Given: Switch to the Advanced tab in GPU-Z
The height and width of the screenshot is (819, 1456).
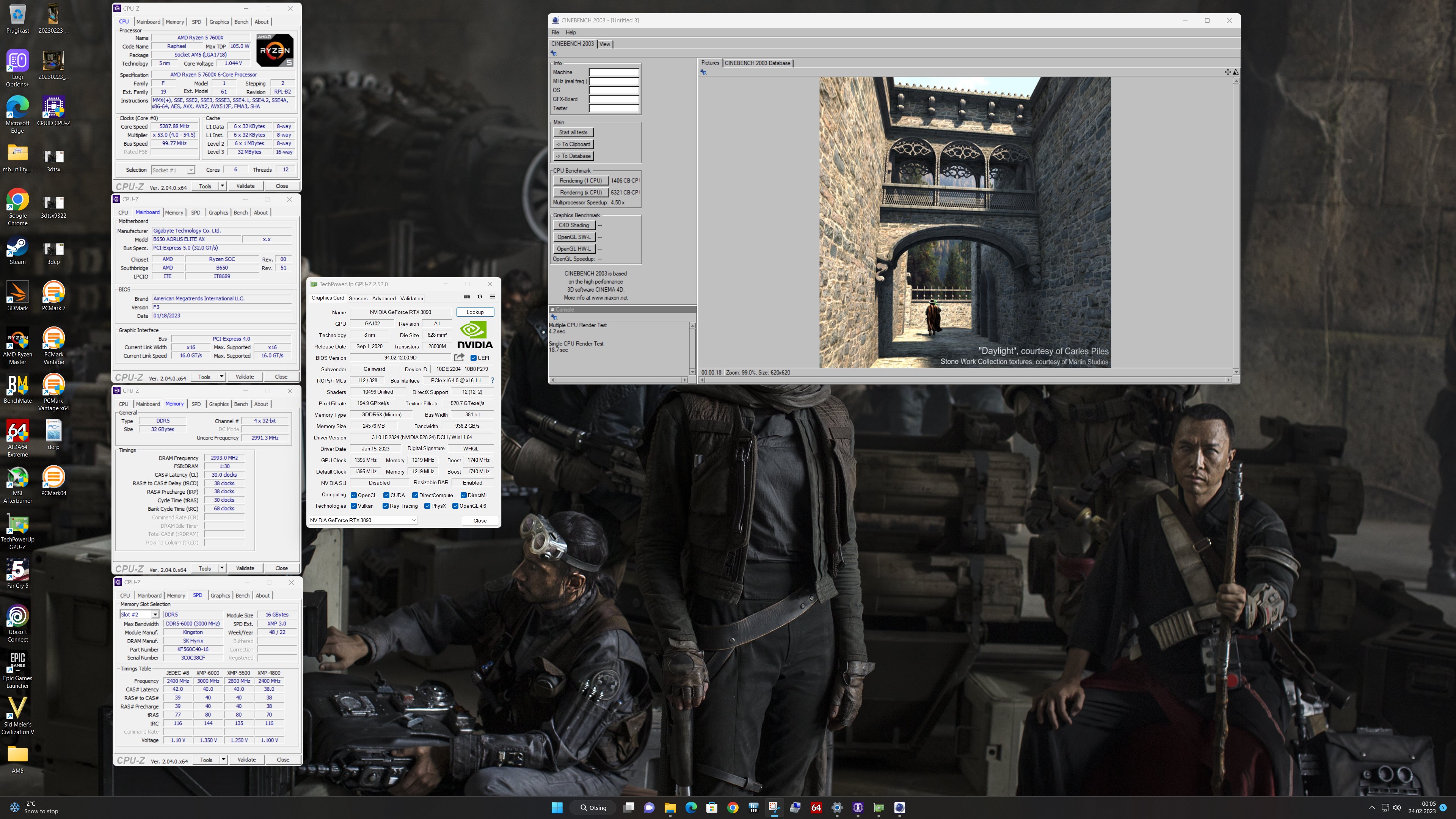Looking at the screenshot, I should coord(384,298).
